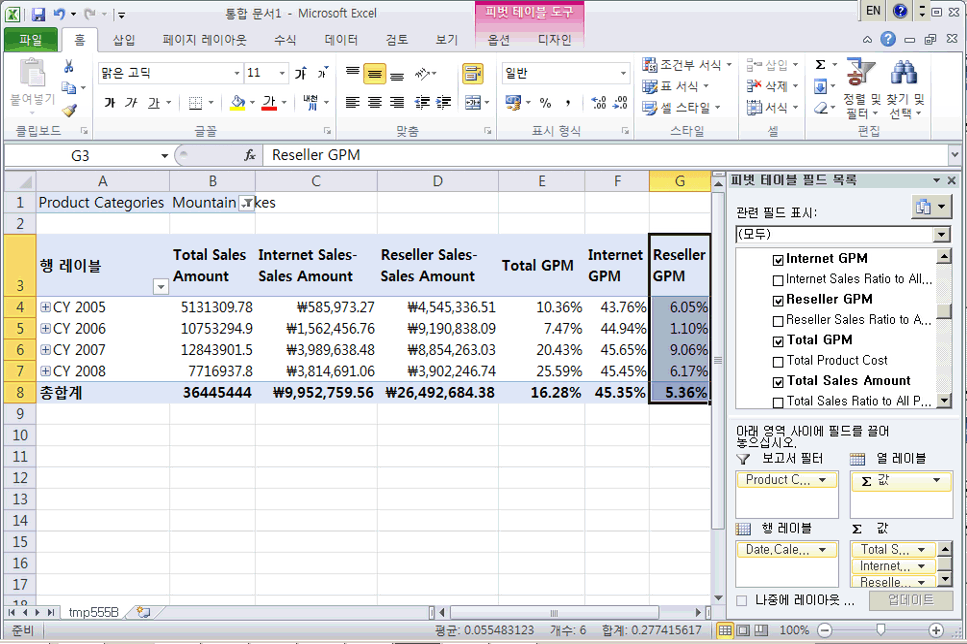
Task: Apply italic formatting icon
Action: (x=131, y=102)
